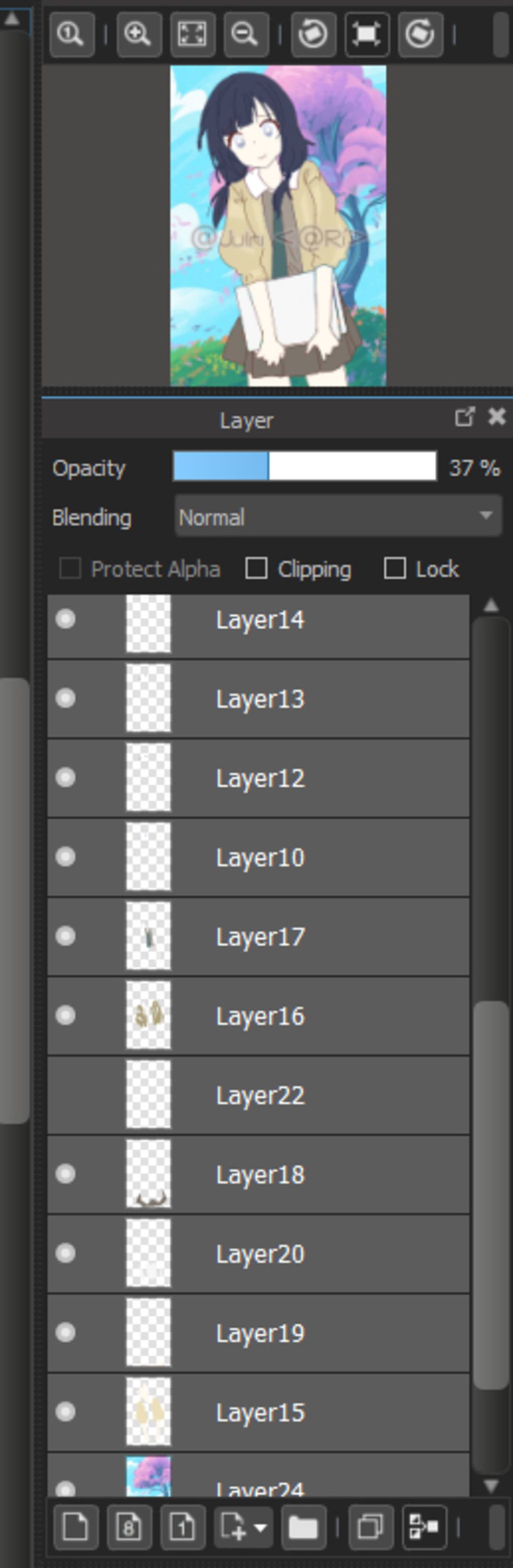Add a new layer folder
Image resolution: width=513 pixels, height=1568 pixels.
[303, 1526]
